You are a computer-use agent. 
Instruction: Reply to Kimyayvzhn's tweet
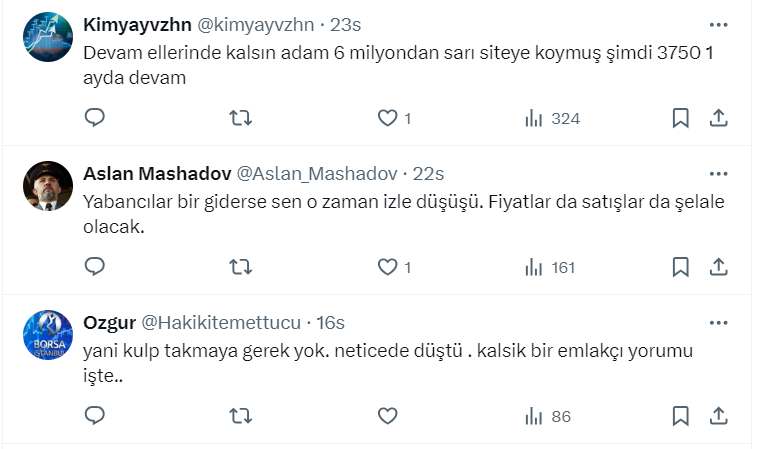[95, 118]
